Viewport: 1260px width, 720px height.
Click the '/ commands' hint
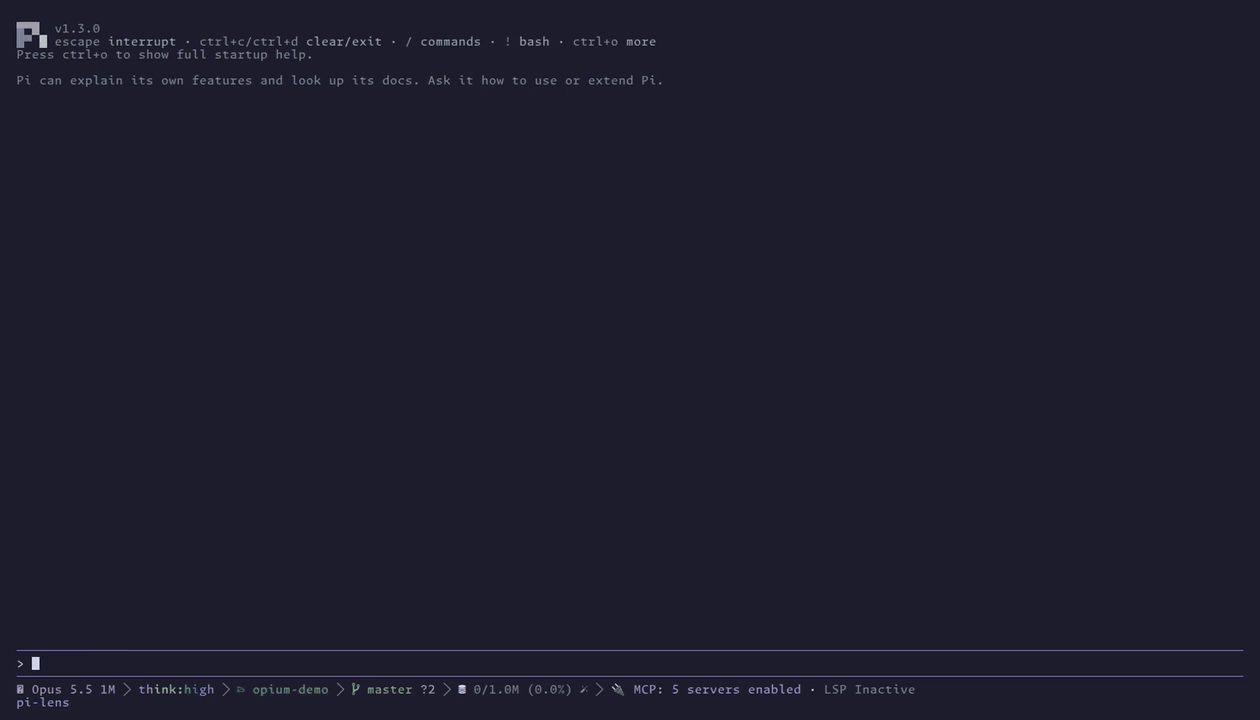(x=443, y=42)
